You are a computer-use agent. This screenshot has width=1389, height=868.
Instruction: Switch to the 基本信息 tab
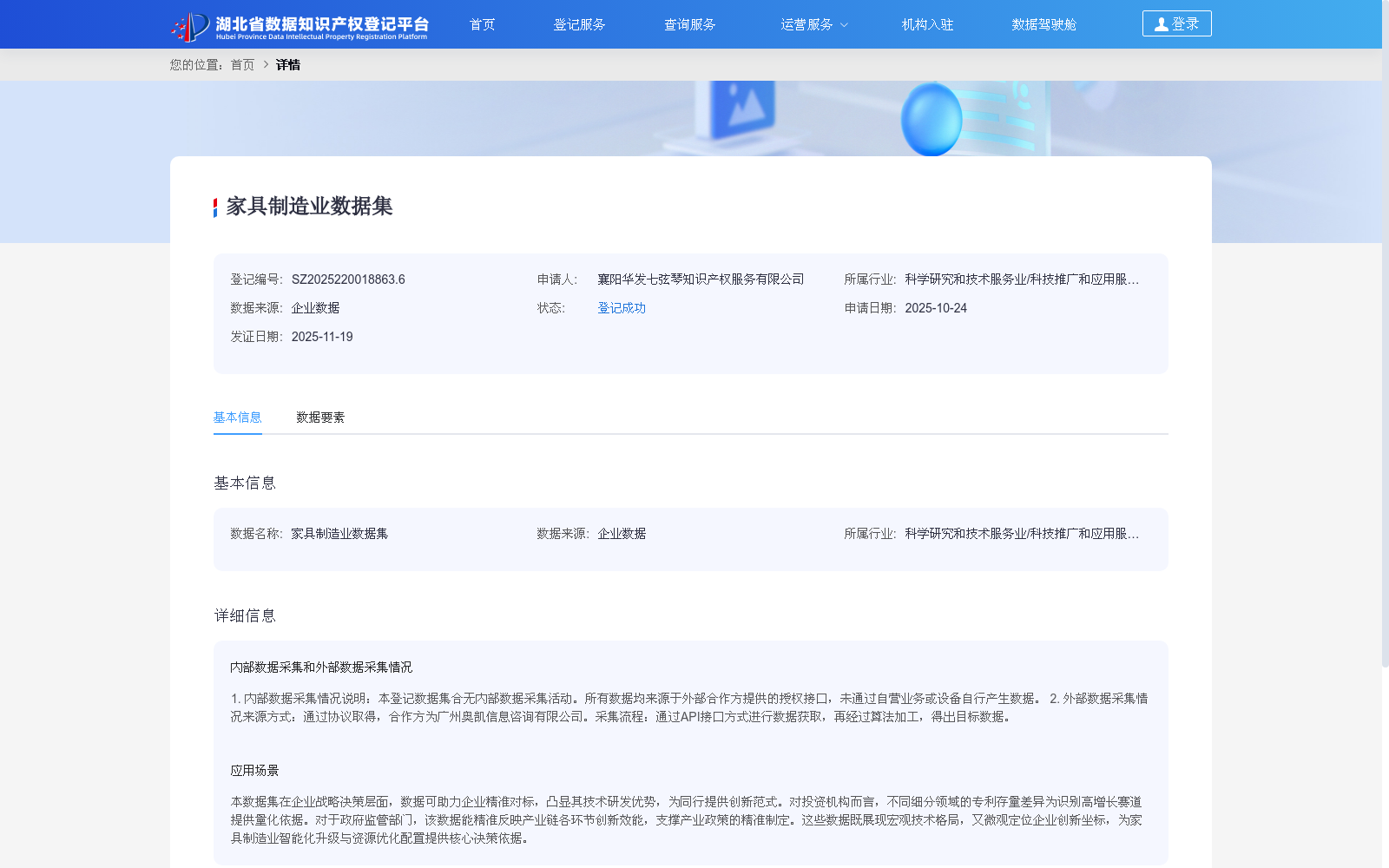(x=238, y=418)
